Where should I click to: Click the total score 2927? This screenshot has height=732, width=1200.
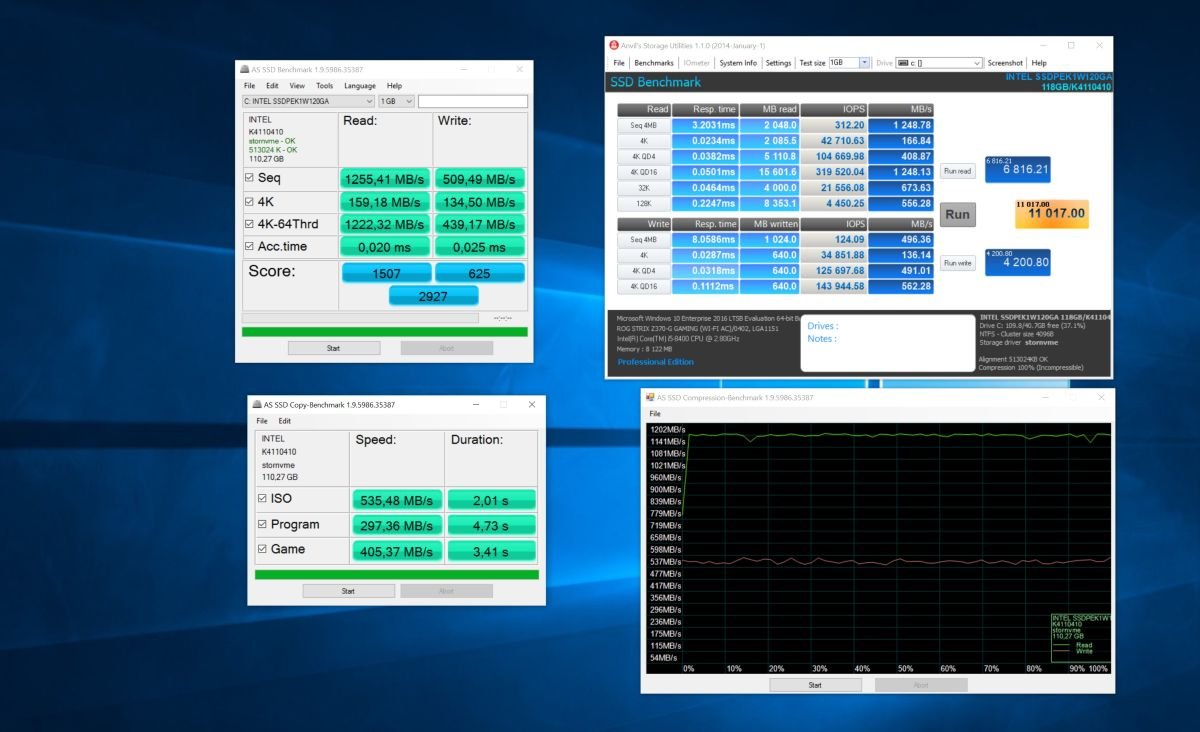(433, 296)
